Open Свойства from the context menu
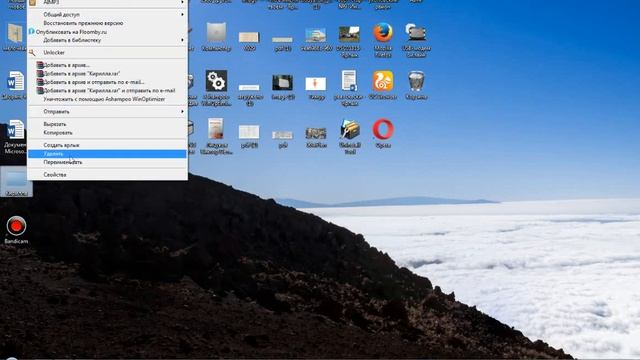Viewport: 640px width, 360px height. coord(107,175)
